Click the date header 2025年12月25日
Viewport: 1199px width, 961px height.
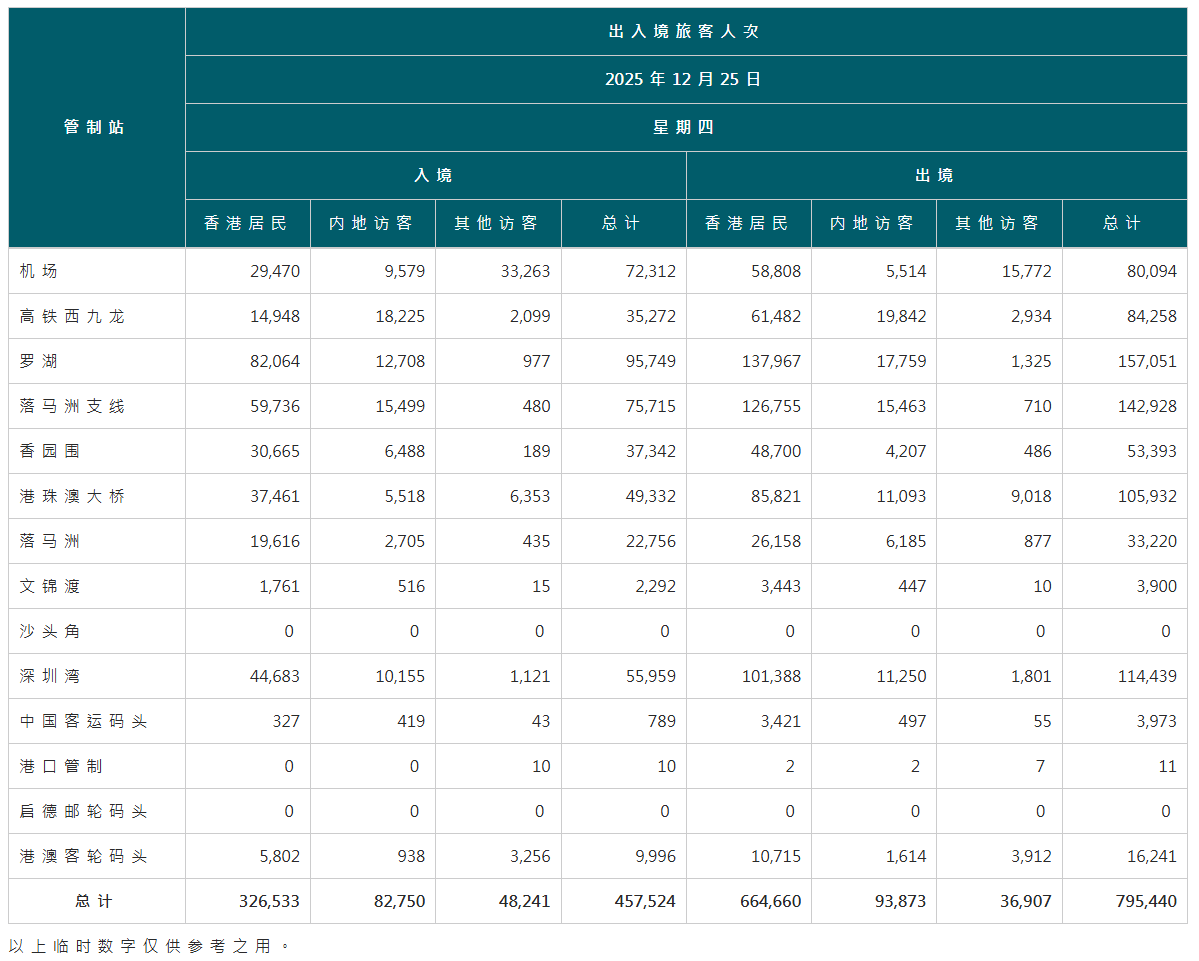click(685, 80)
